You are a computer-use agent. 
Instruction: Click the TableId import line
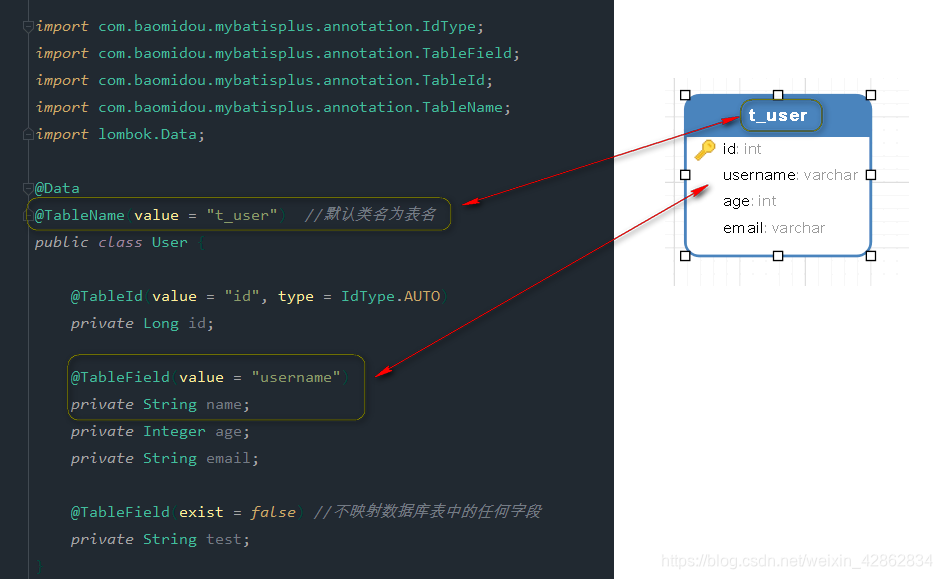pyautogui.click(x=264, y=80)
